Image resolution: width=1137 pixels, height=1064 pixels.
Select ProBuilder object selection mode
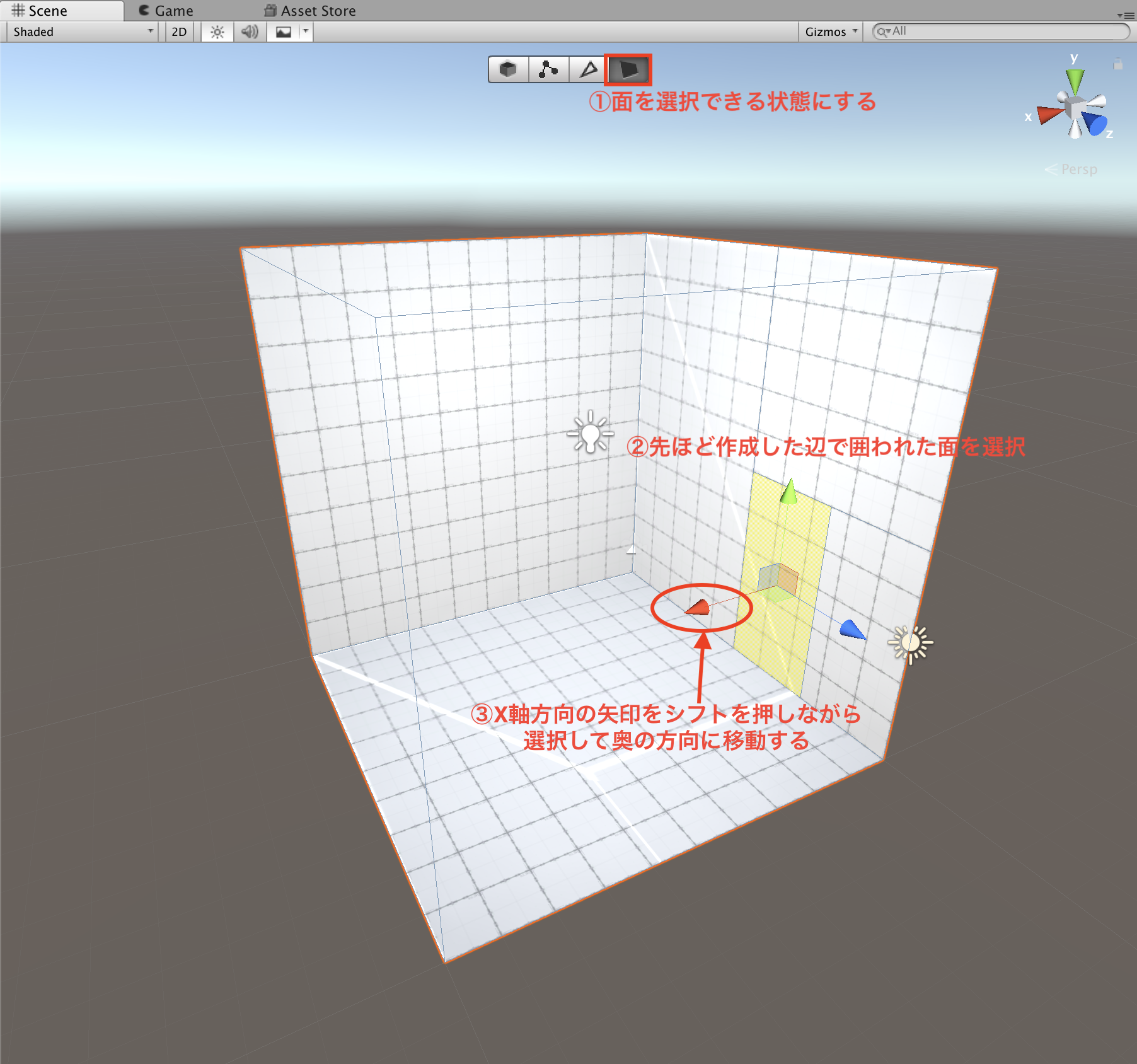pos(508,69)
